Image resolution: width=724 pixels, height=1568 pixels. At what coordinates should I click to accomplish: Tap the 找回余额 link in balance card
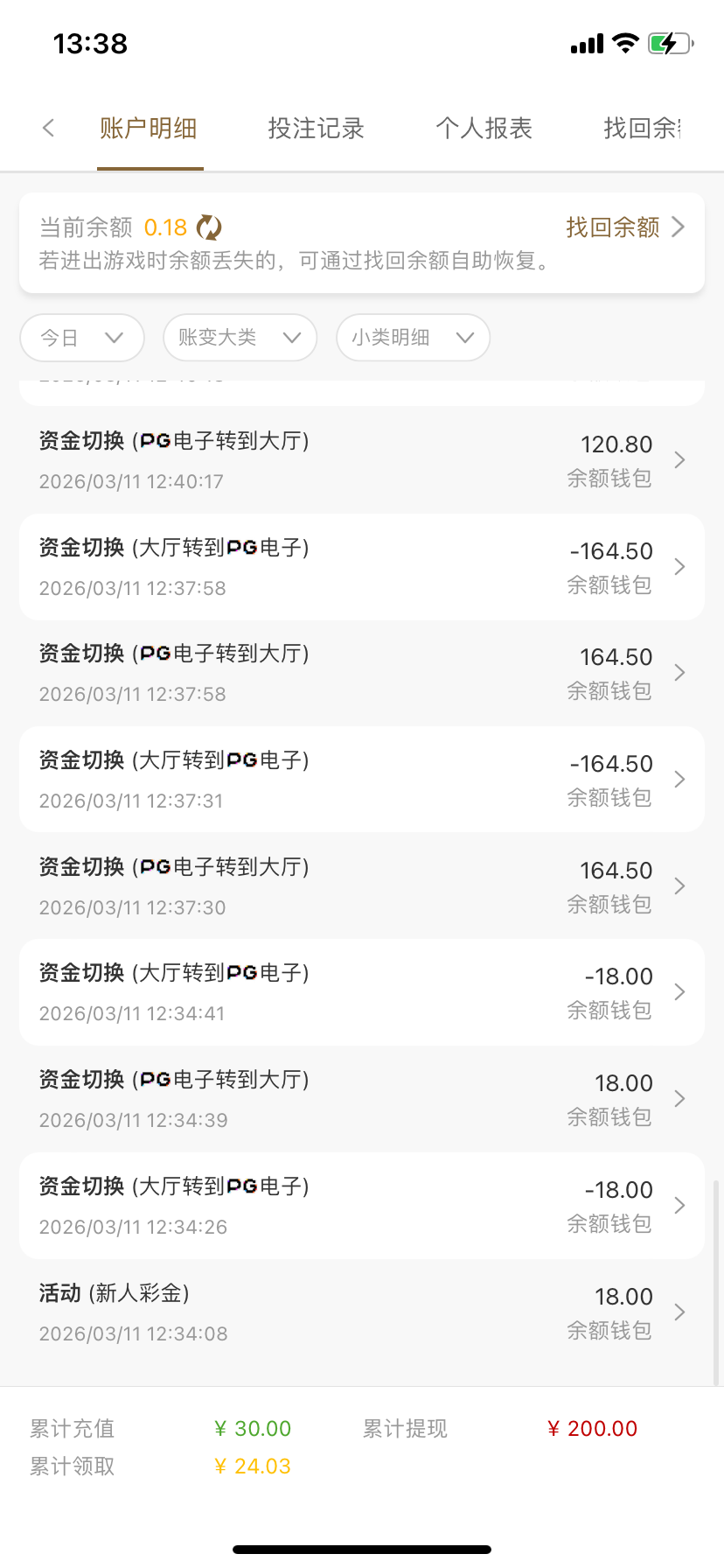(612, 227)
